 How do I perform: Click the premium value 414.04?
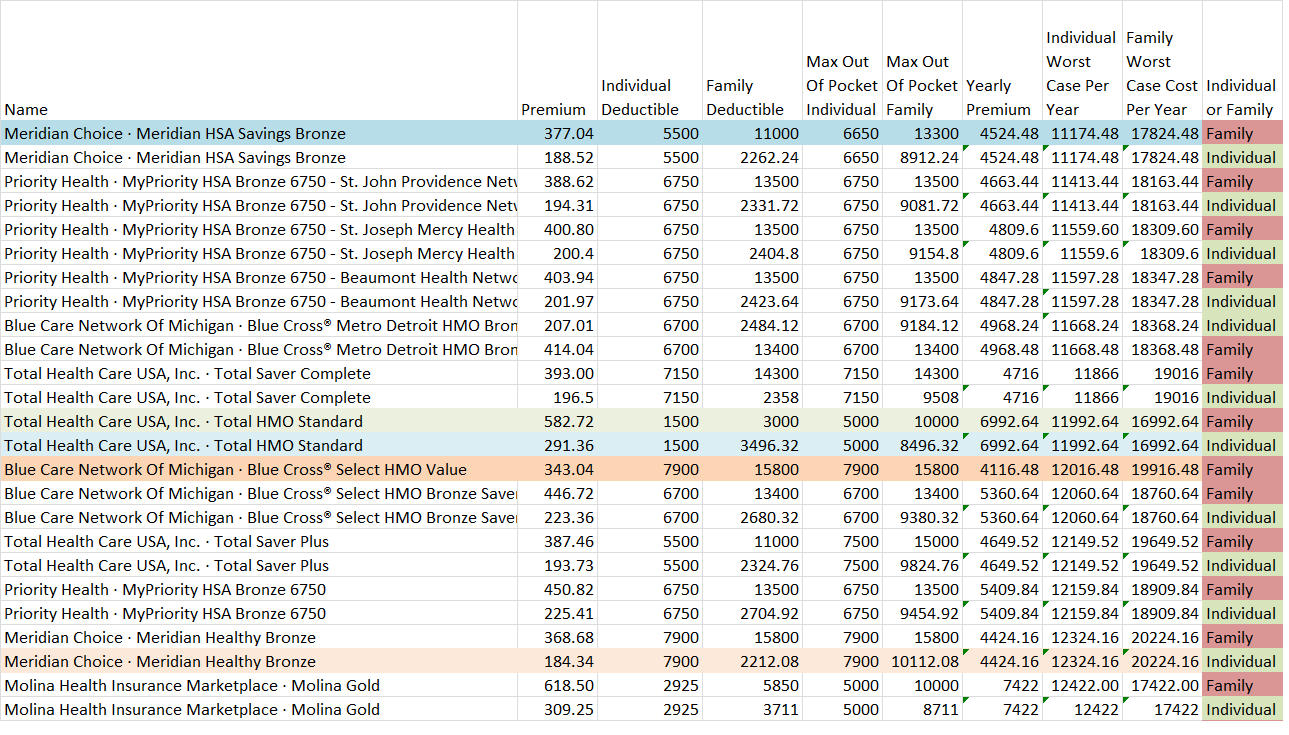557,349
